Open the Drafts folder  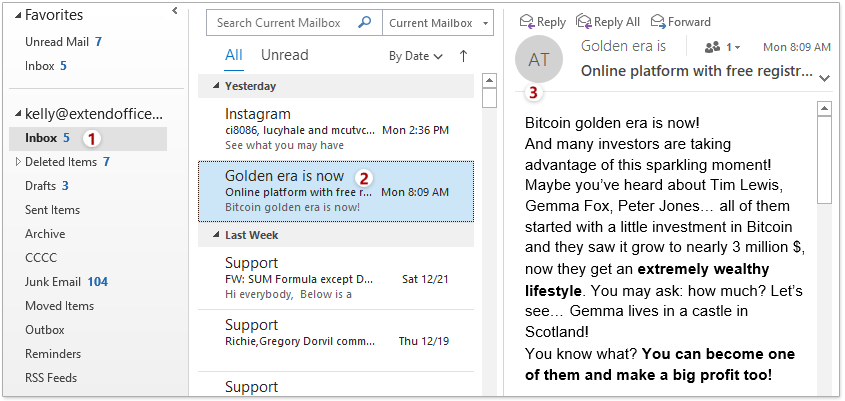click(x=46, y=186)
